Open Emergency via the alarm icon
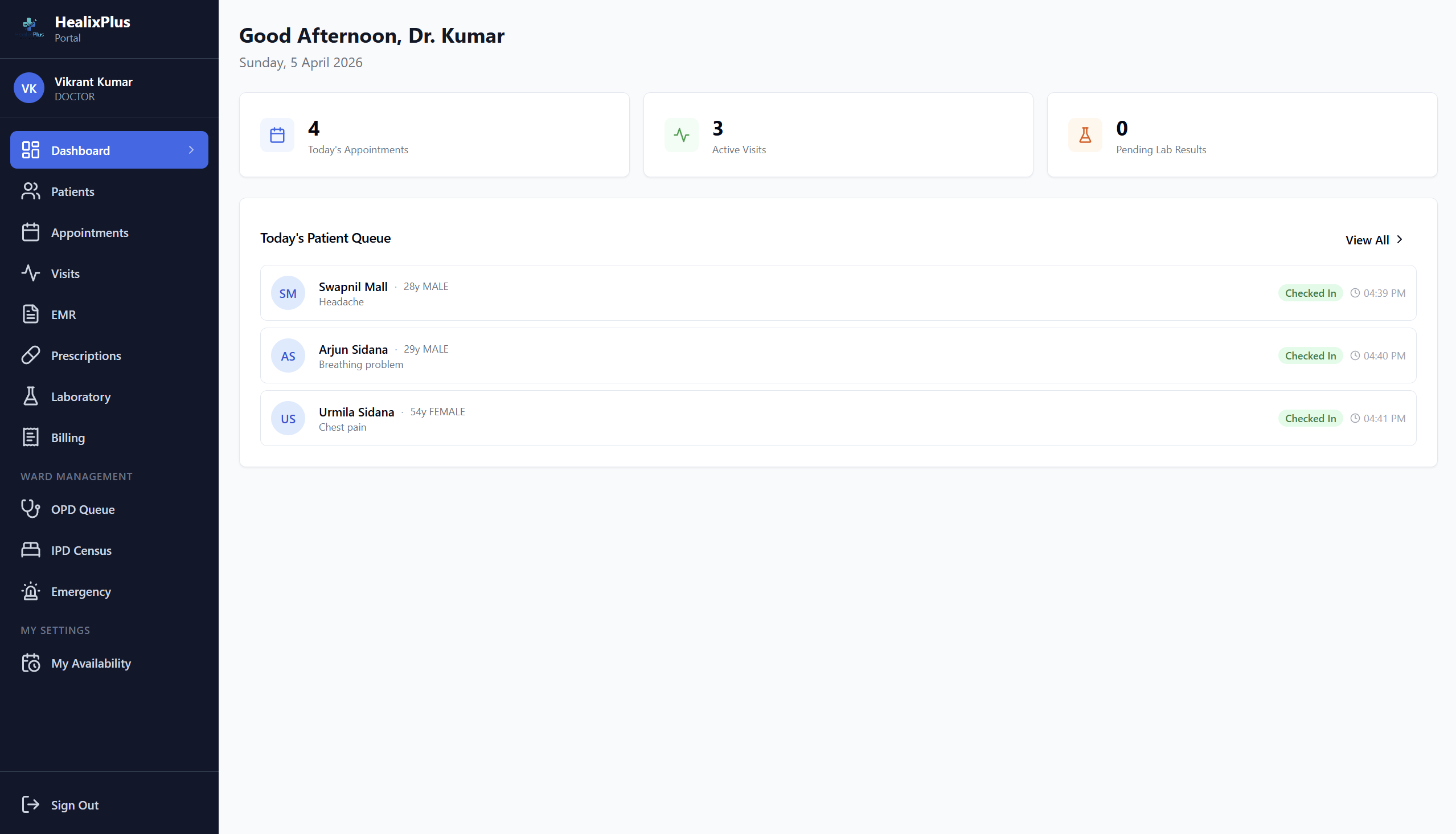Image resolution: width=1456 pixels, height=834 pixels. pyautogui.click(x=30, y=591)
